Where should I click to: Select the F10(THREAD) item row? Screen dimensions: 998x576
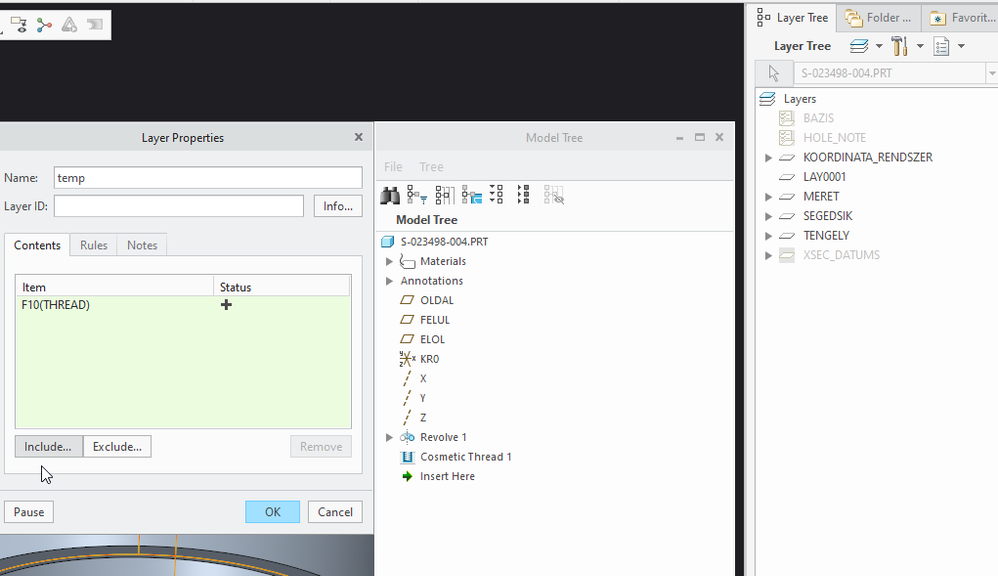click(183, 305)
